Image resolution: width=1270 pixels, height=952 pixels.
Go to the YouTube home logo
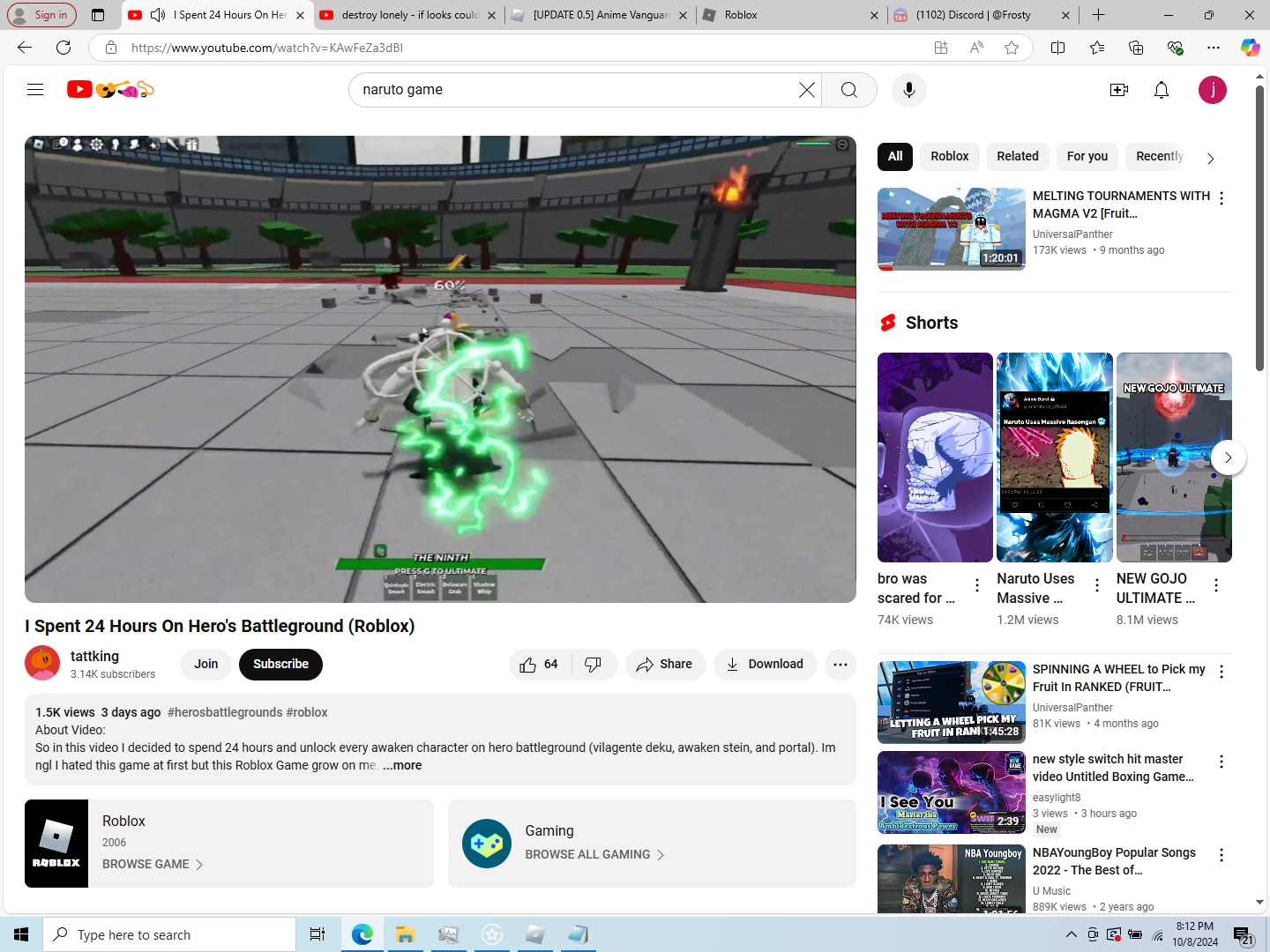111,89
